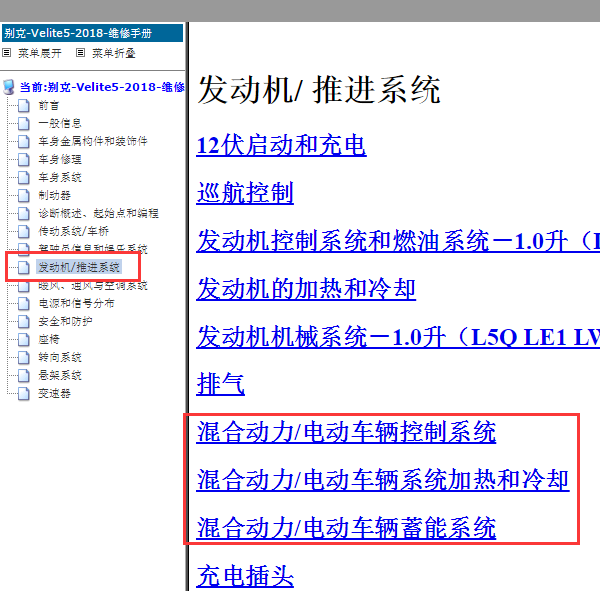
Task: Open 混合动力/电动车辆系统加热和冷却 link
Action: (x=383, y=480)
